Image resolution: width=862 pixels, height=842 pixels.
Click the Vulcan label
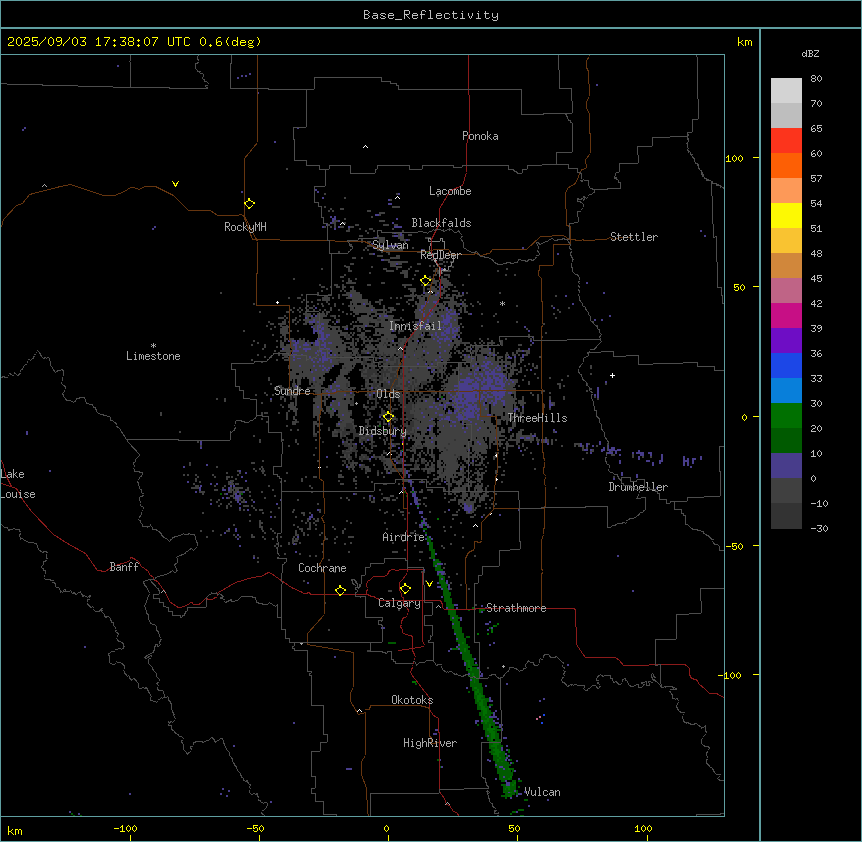point(543,792)
